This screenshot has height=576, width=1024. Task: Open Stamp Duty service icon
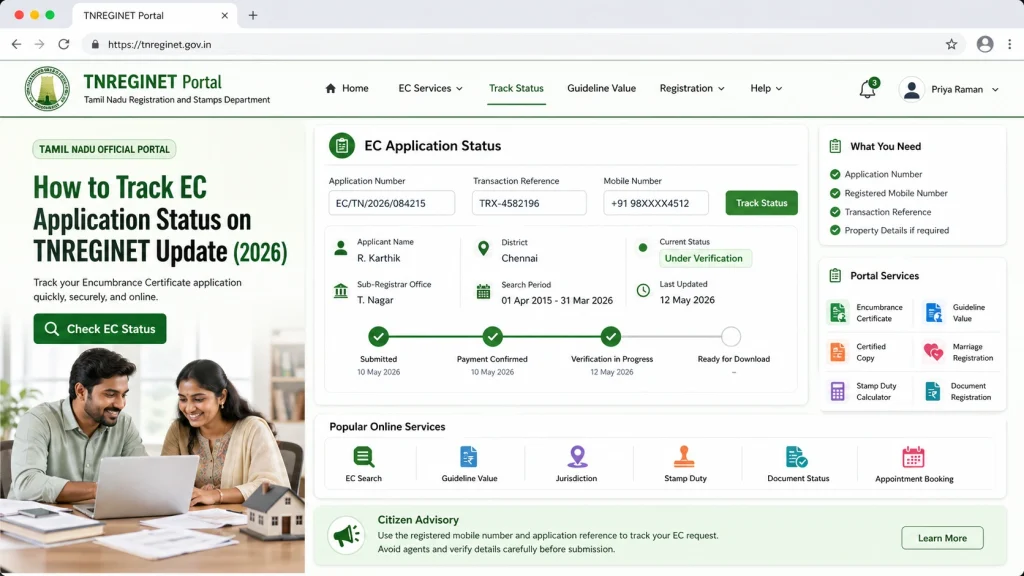click(684, 456)
